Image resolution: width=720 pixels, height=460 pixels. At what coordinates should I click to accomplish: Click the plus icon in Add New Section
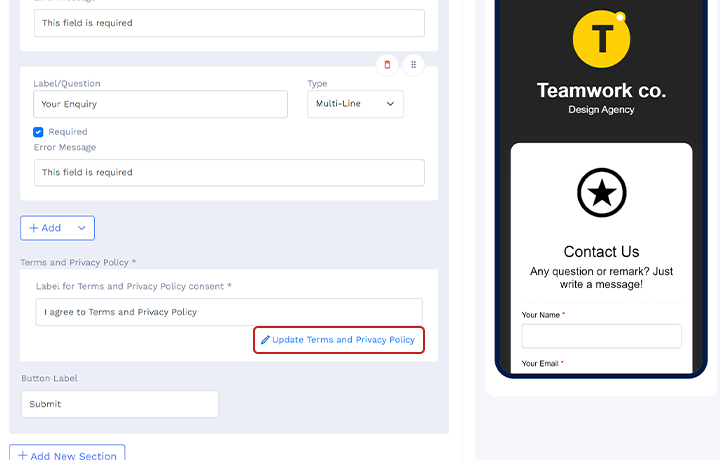[22, 455]
